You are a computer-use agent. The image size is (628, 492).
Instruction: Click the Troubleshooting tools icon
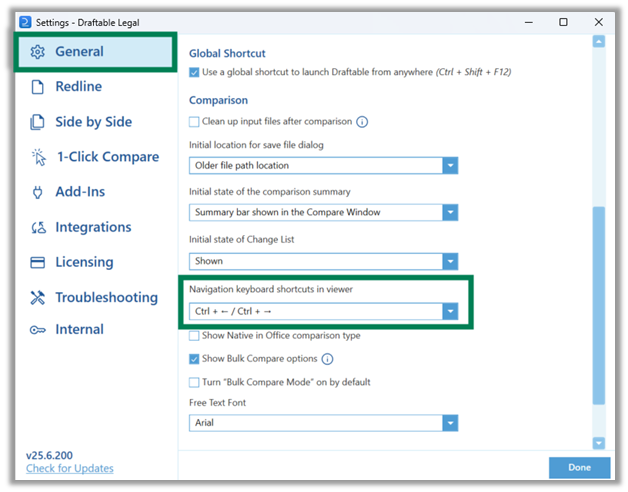tap(38, 298)
